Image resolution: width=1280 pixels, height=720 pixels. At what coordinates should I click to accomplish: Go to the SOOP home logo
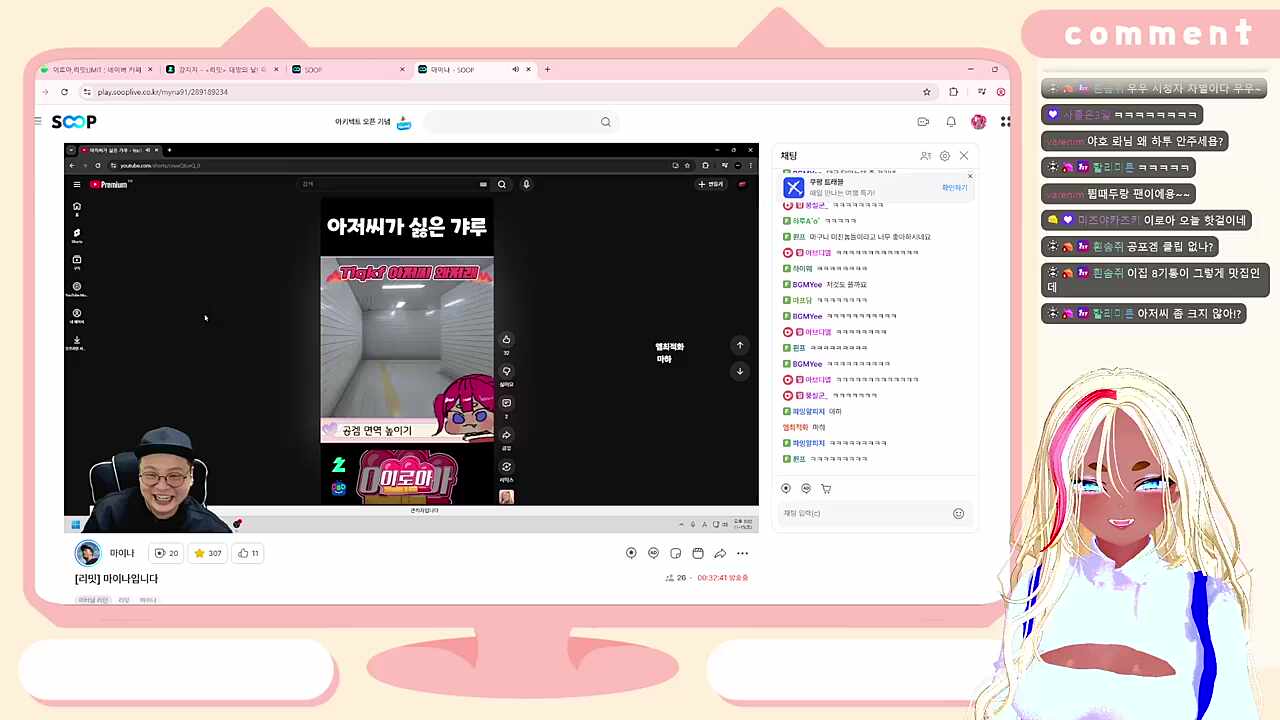(74, 122)
